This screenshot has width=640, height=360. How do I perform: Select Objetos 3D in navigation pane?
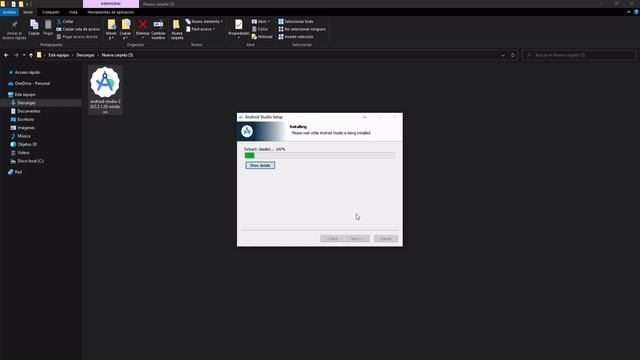pos(27,144)
